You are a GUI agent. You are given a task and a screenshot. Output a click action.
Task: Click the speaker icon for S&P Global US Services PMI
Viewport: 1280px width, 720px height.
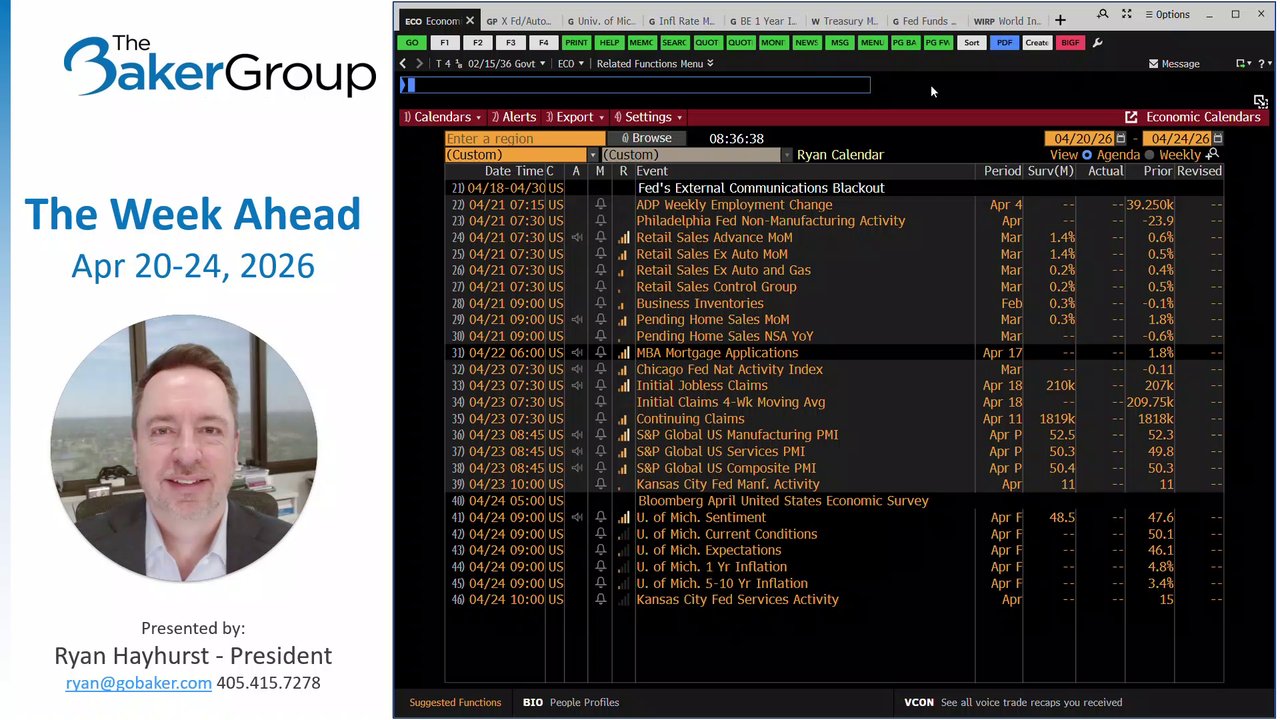(577, 452)
